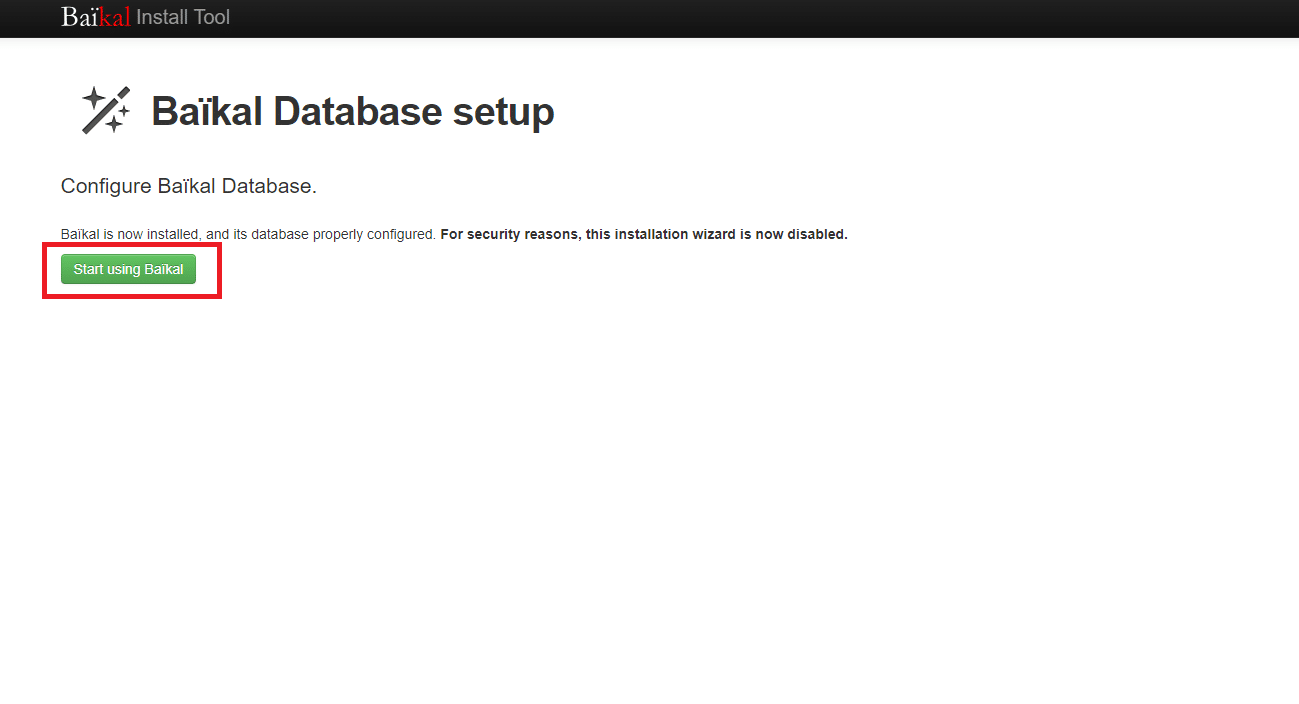Select the Baïkal Database setup heading
Screen dimensions: 1299x704
click(353, 111)
